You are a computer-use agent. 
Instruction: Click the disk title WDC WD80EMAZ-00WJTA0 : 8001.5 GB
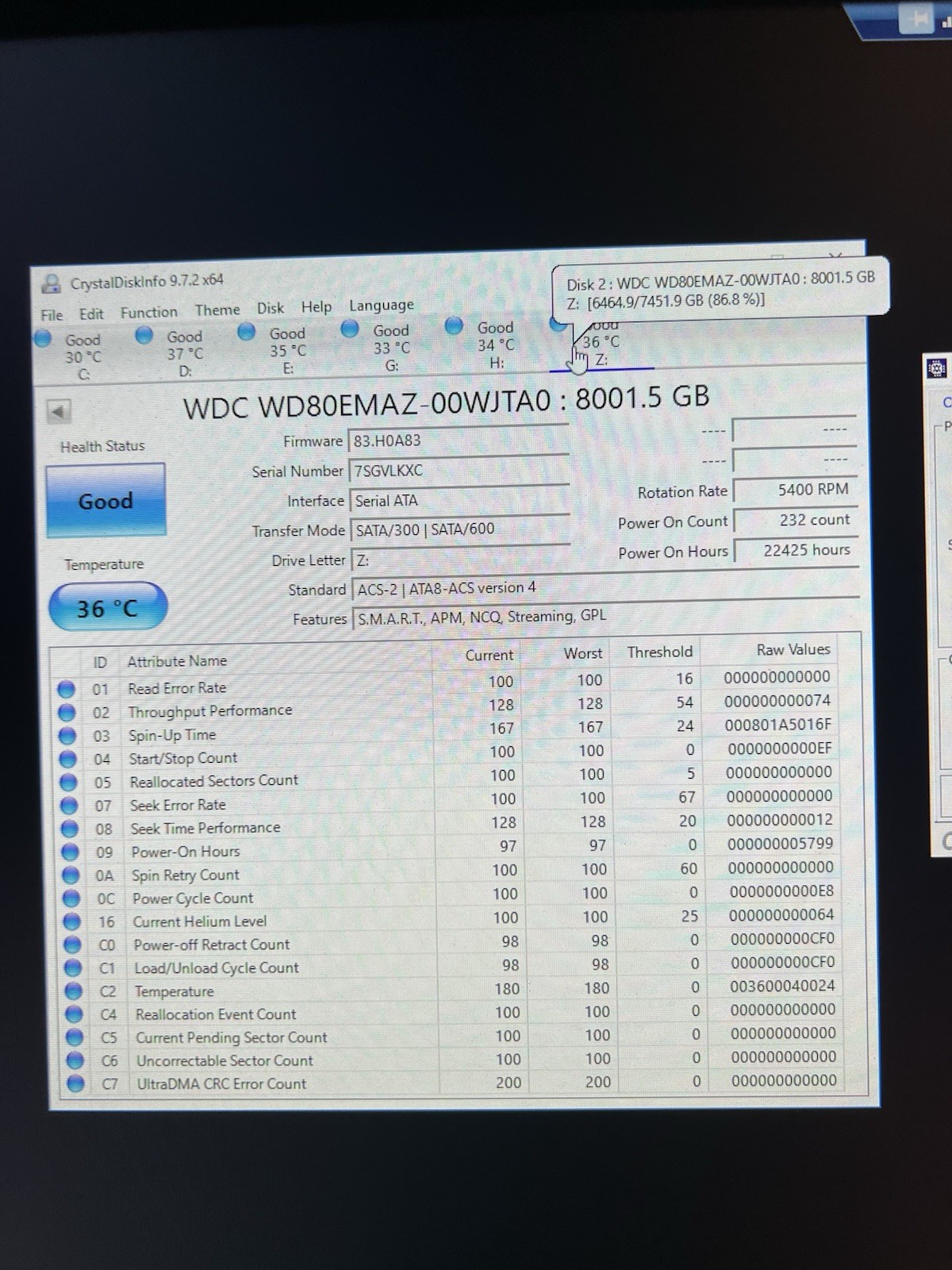(446, 402)
